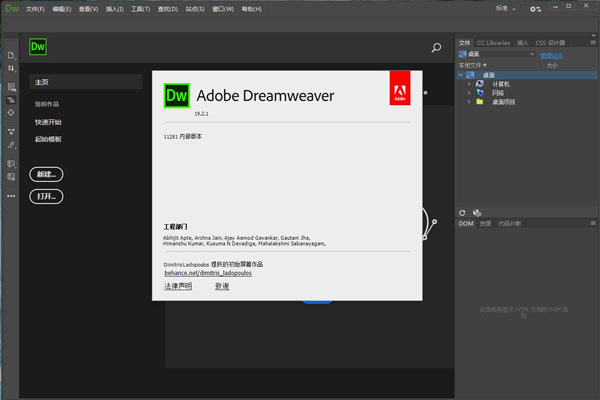Select the 桌面项目 folder in file tree
Viewport: 600px width, 400px height.
click(x=503, y=102)
